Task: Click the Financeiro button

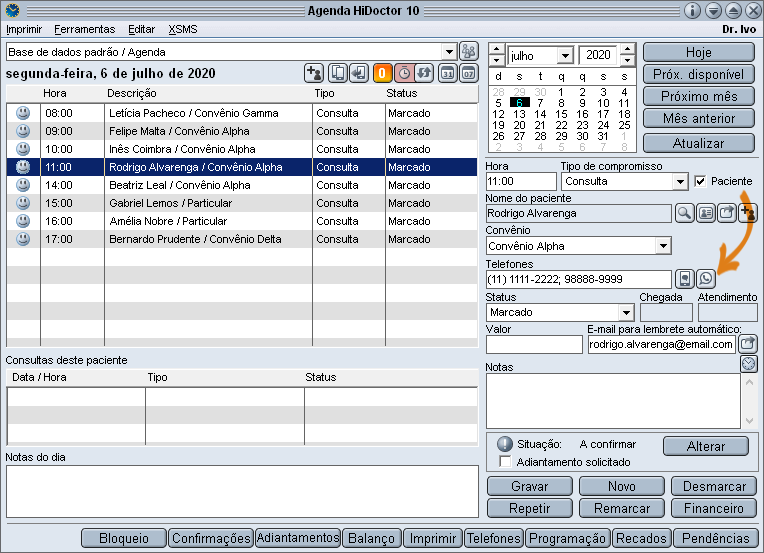Action: (x=714, y=508)
